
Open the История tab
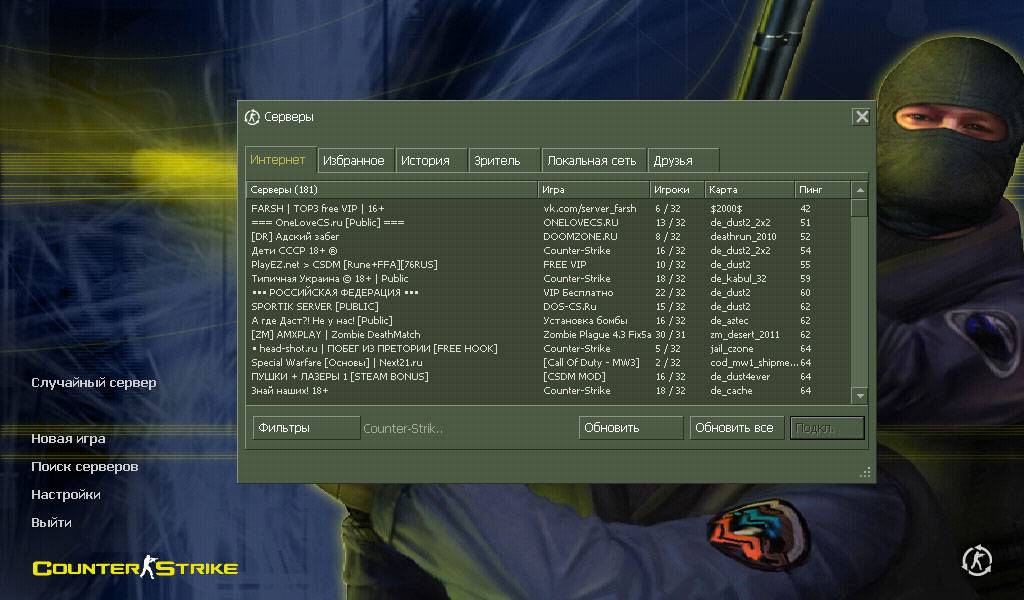431,161
